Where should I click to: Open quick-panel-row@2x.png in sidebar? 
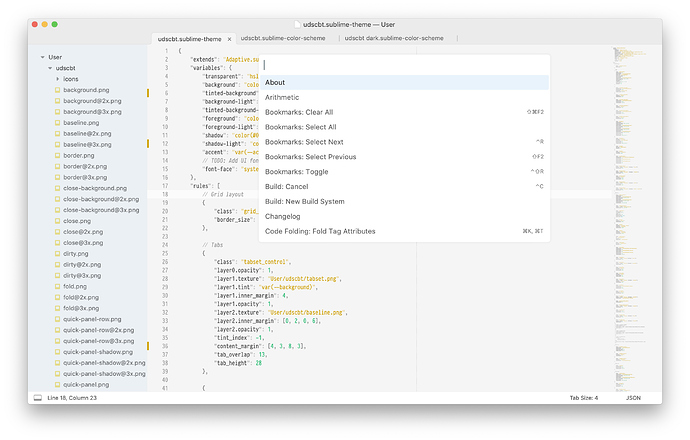click(x=99, y=330)
